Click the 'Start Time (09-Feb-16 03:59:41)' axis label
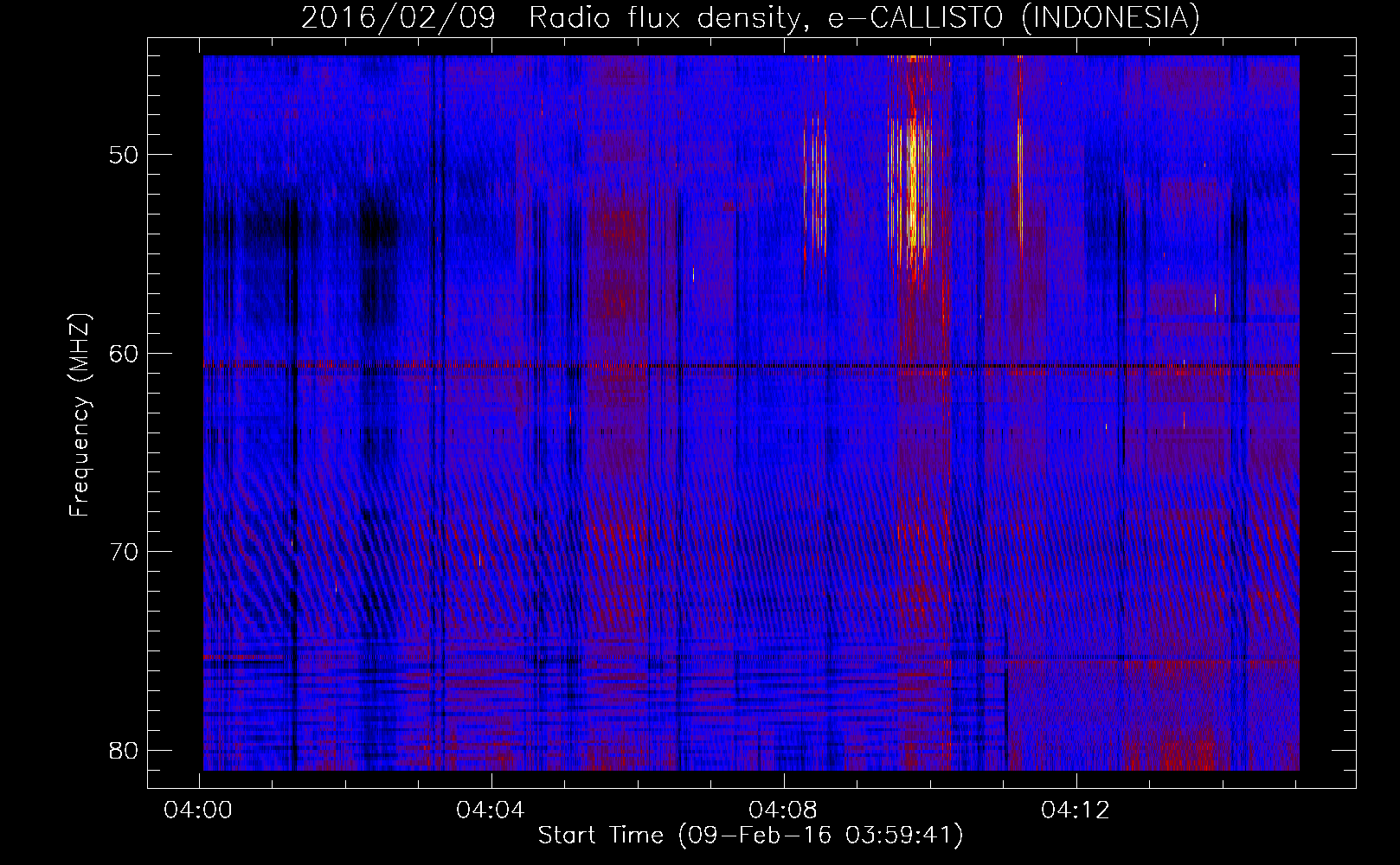1400x865 pixels. (750, 836)
